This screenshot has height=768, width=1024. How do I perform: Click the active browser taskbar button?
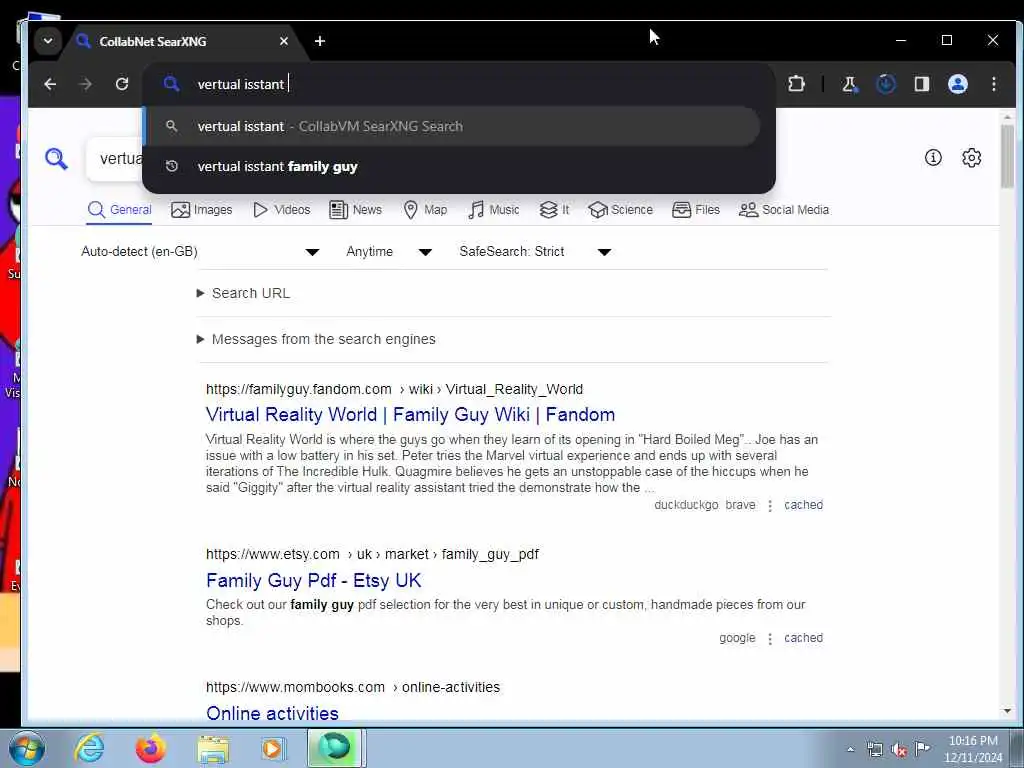336,748
